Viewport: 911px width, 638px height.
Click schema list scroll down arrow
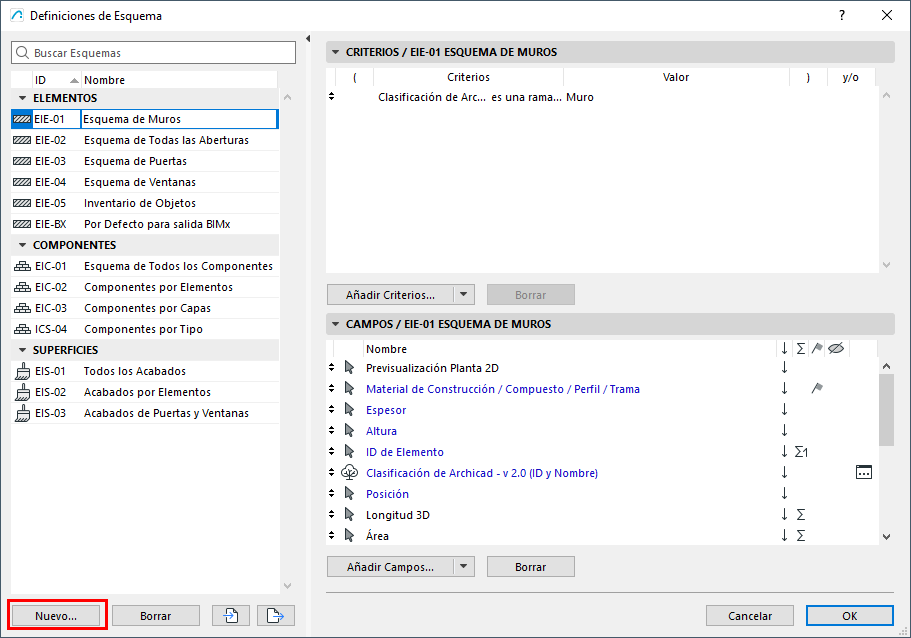[287, 586]
